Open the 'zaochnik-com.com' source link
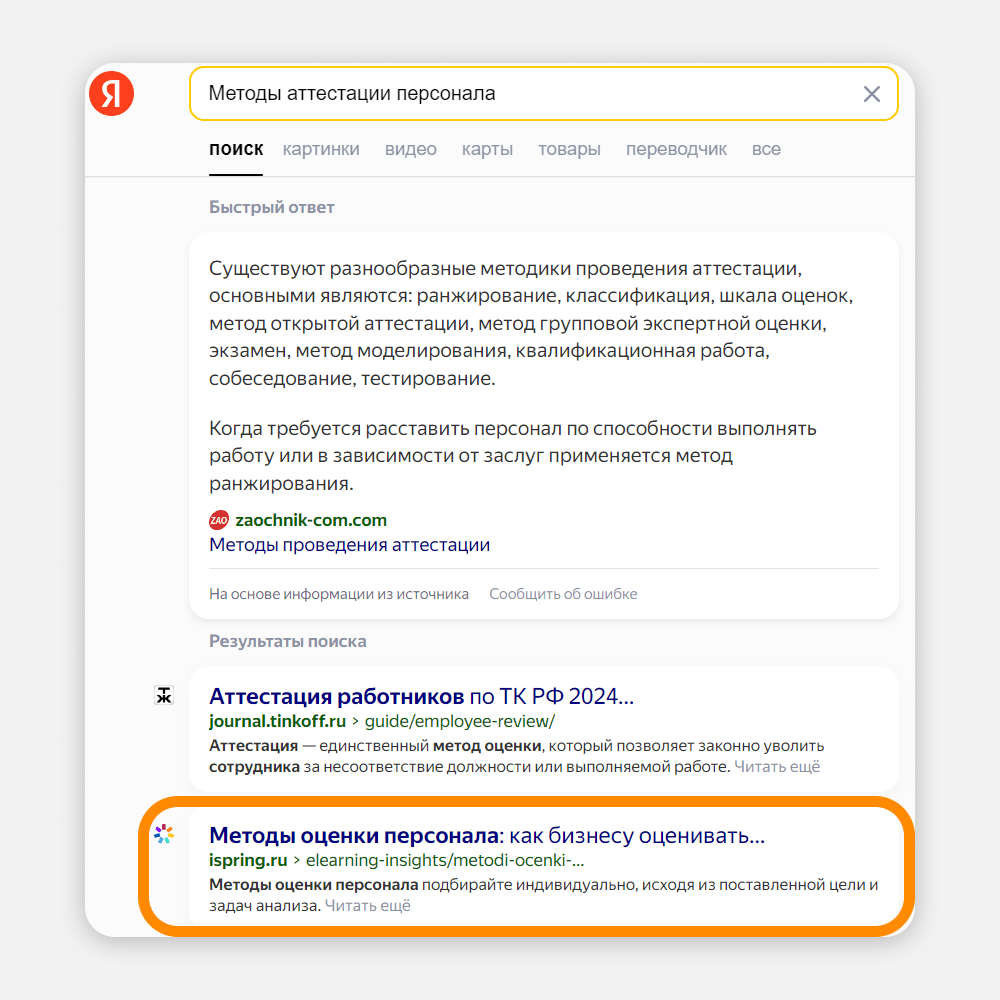The image size is (1000, 1000). (311, 520)
